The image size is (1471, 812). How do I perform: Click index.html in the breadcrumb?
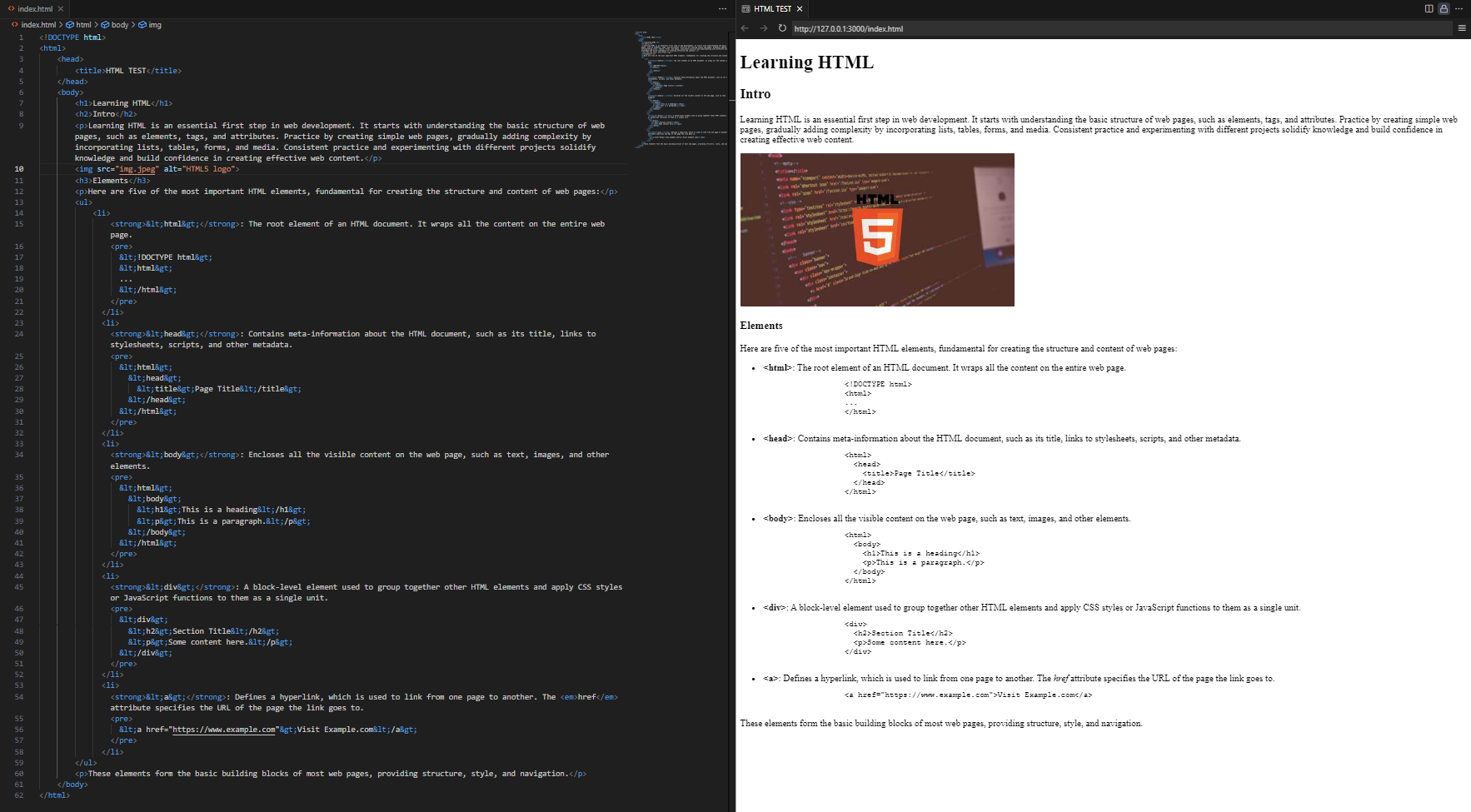point(38,25)
